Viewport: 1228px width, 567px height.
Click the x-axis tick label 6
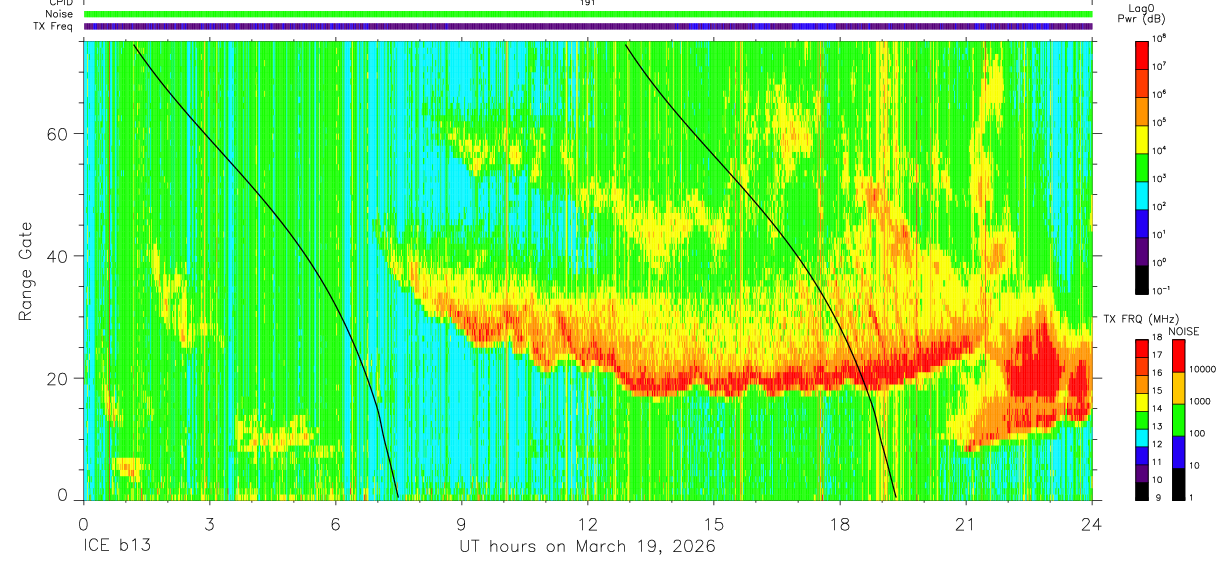335,524
